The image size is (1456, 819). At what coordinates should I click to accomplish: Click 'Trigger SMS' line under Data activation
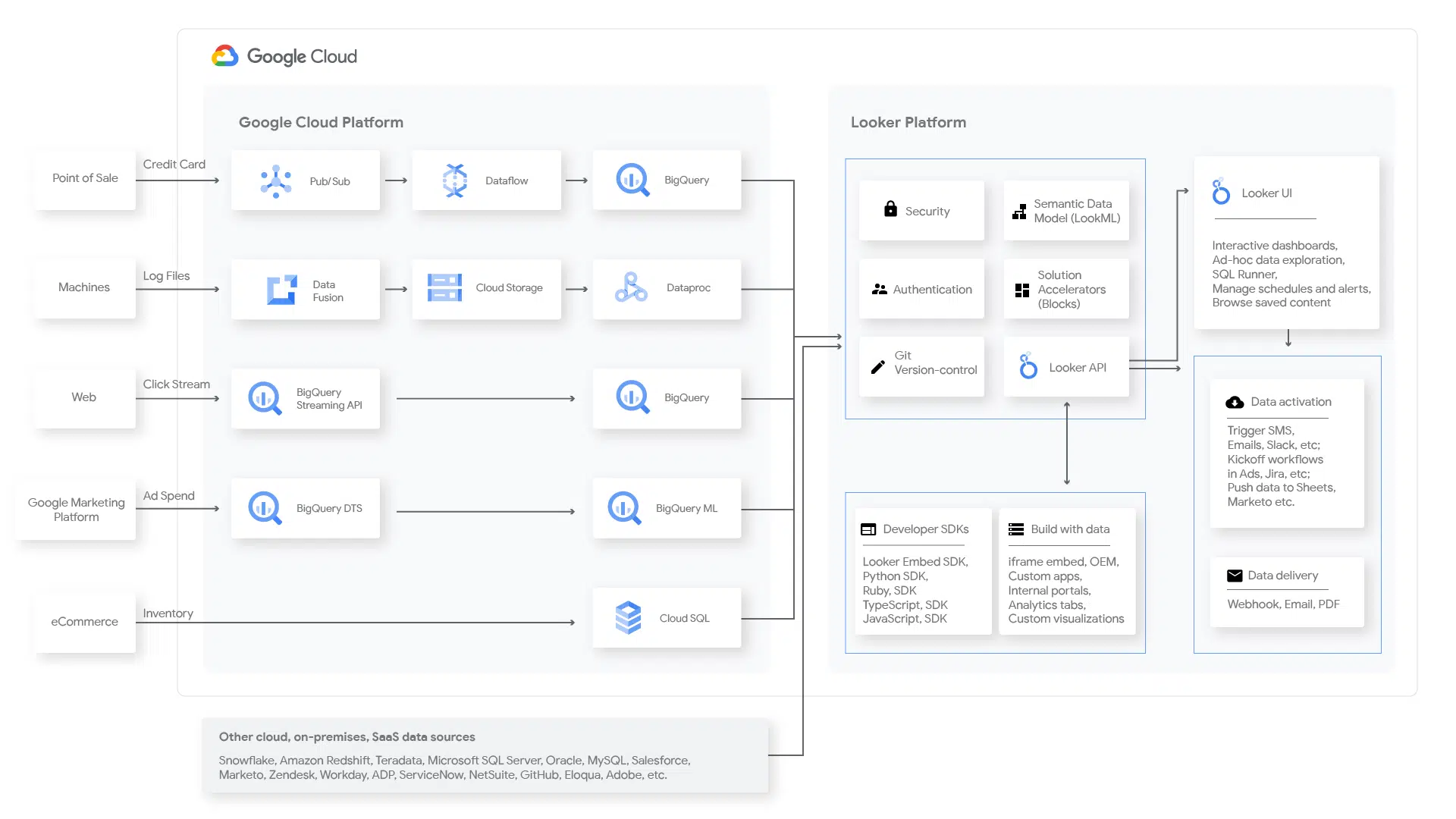coord(1261,431)
